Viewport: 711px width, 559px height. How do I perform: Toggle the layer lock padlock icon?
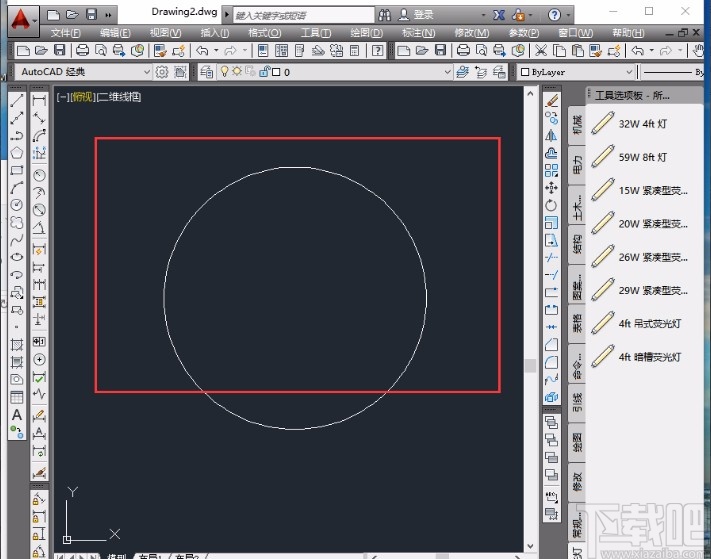tap(262, 72)
